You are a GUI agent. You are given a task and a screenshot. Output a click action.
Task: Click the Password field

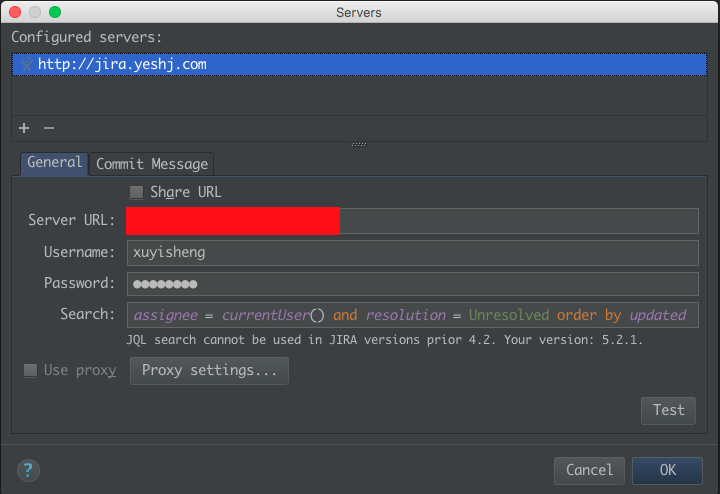pyautogui.click(x=412, y=284)
